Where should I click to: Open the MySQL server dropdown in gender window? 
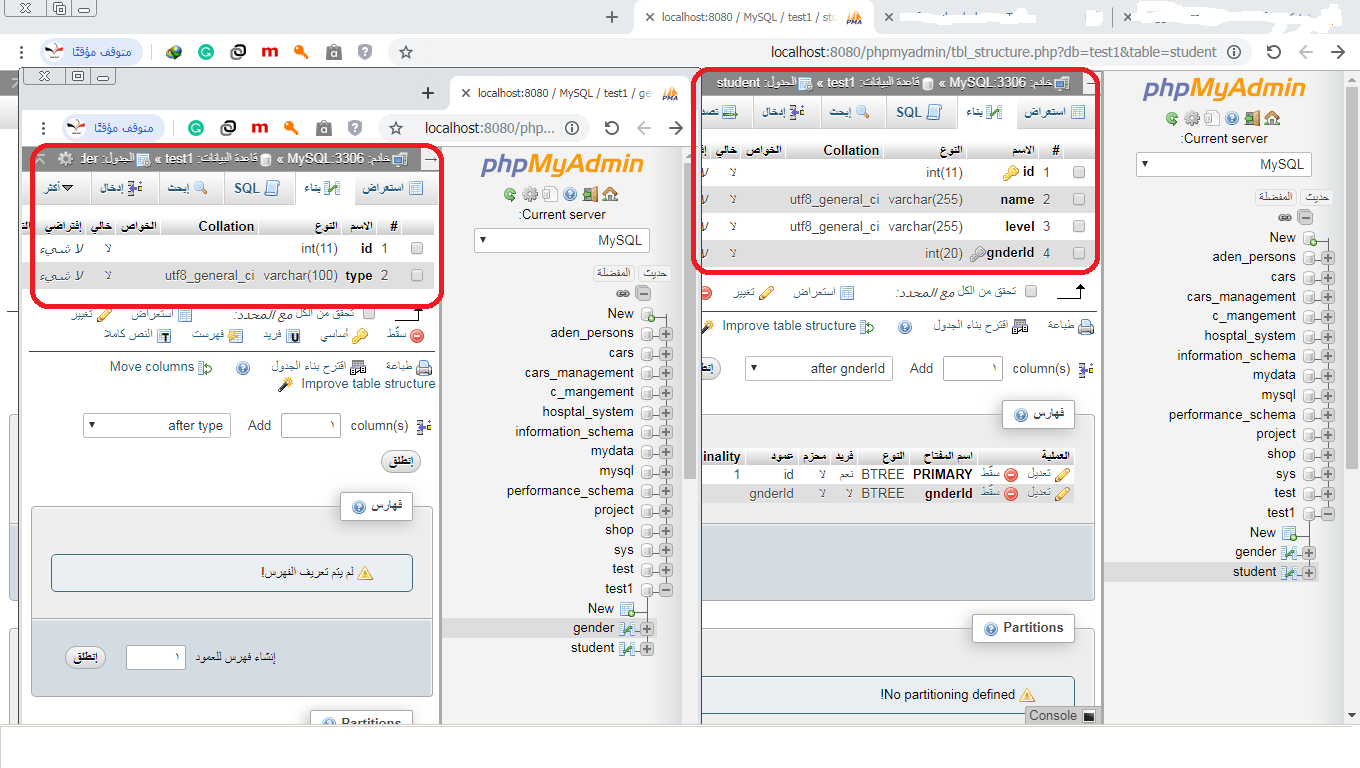click(x=561, y=240)
